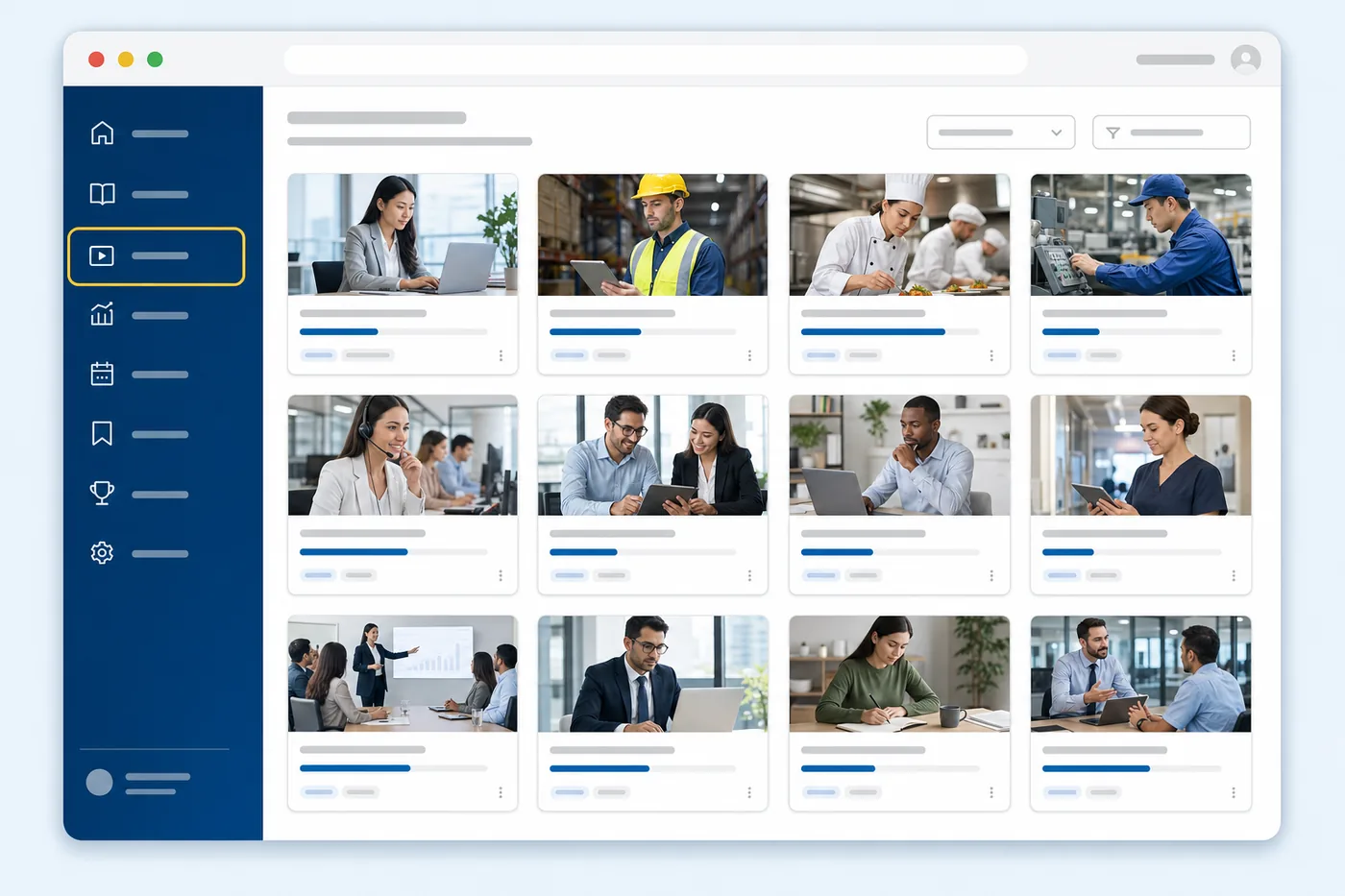The width and height of the screenshot is (1345, 896).
Task: Open three-dot menu on nurse with tablet card
Action: pyautogui.click(x=1234, y=575)
